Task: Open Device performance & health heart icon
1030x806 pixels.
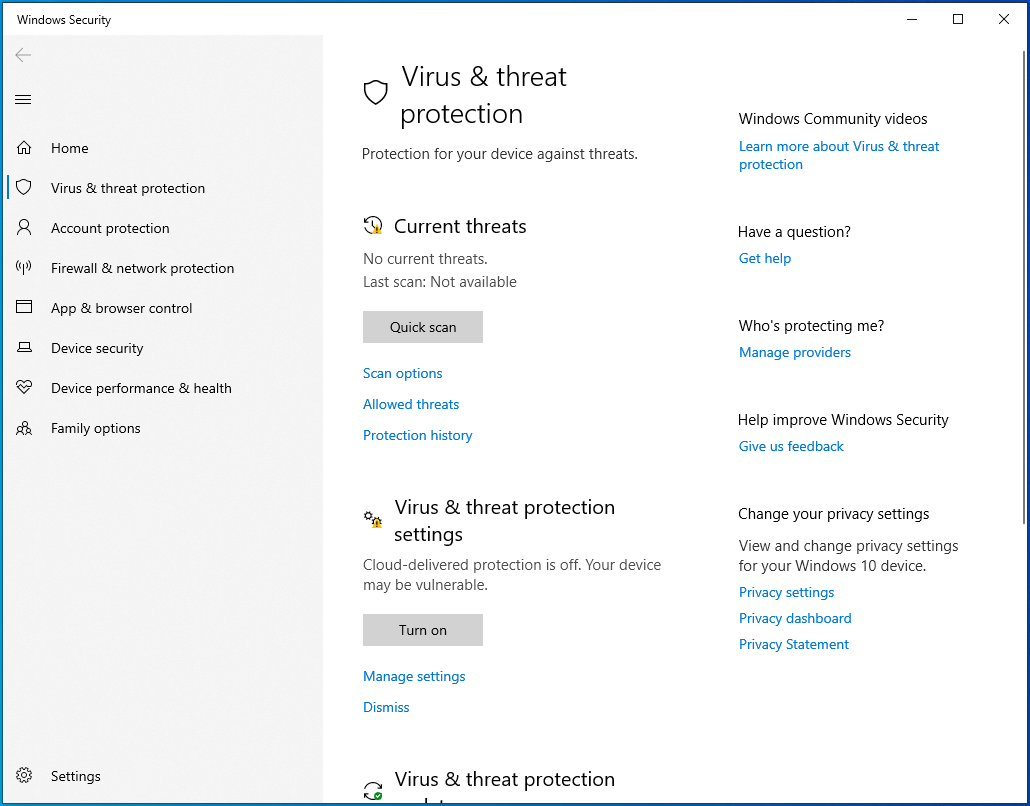Action: [x=23, y=387]
